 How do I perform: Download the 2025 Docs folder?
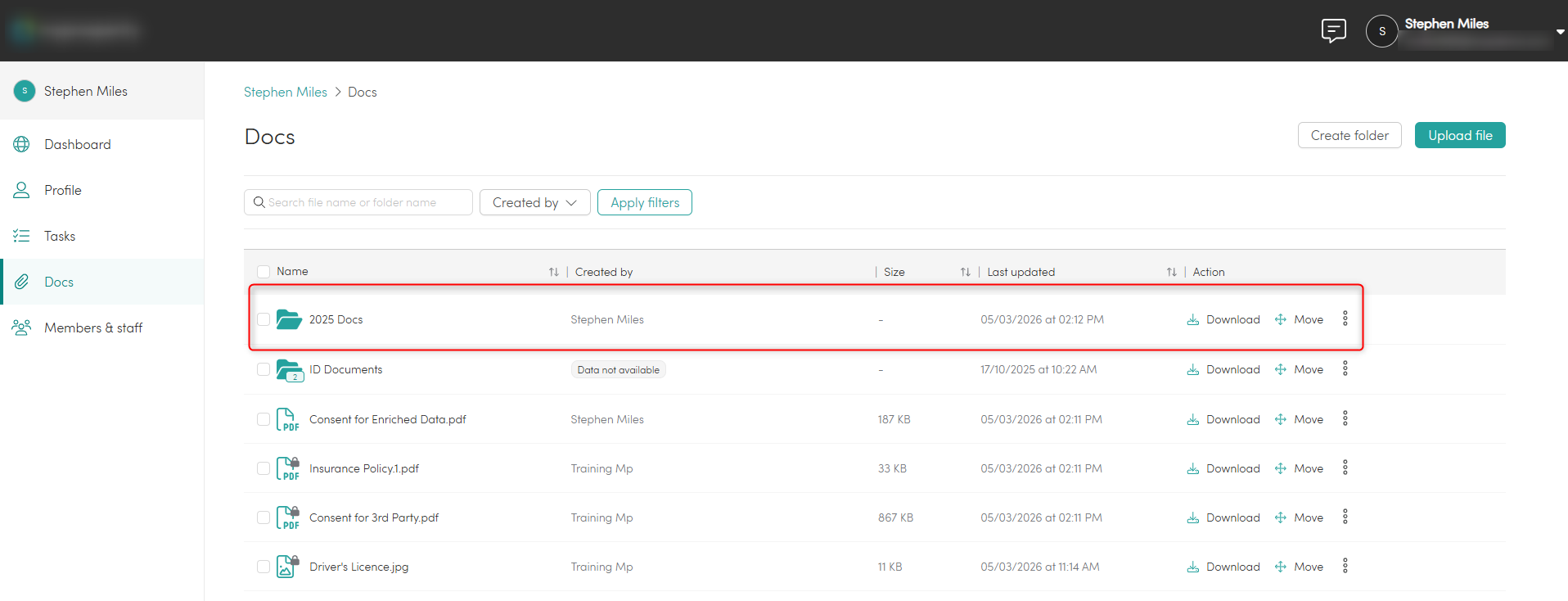click(1223, 319)
